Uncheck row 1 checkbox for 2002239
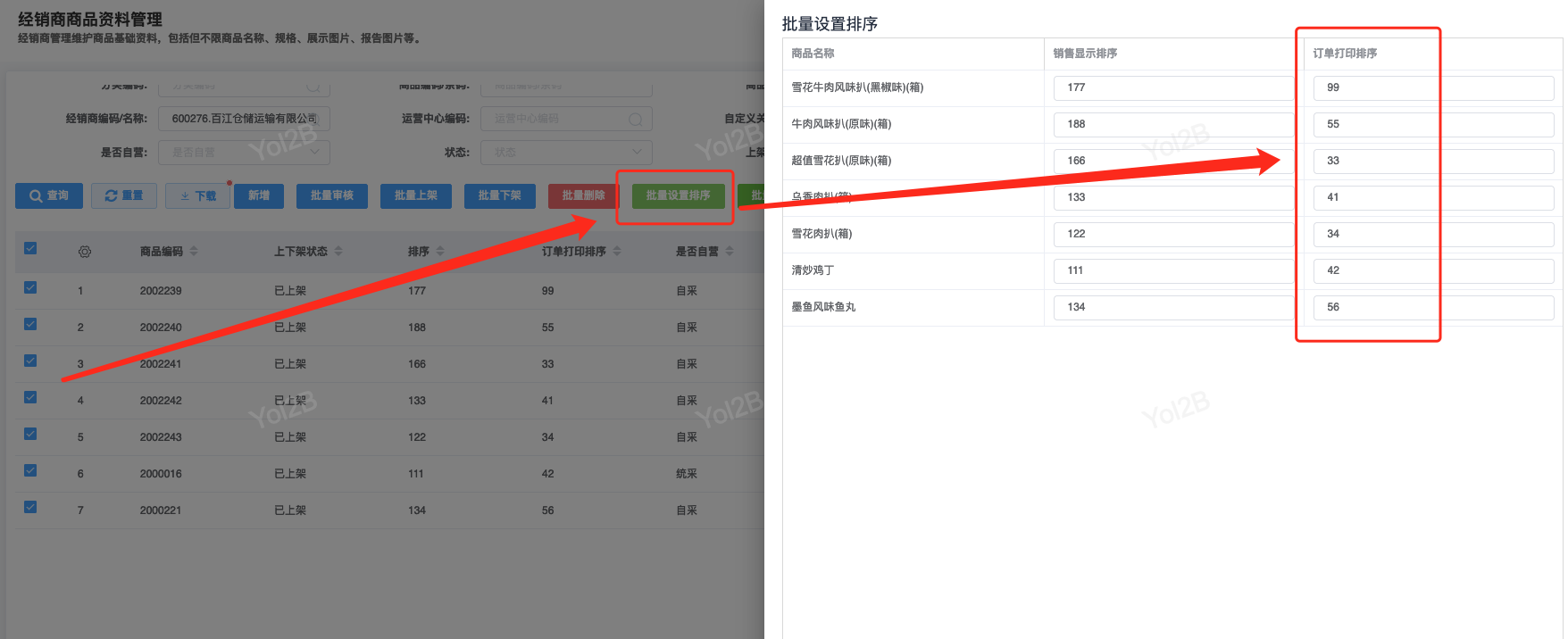The width and height of the screenshot is (1568, 639). tap(30, 287)
